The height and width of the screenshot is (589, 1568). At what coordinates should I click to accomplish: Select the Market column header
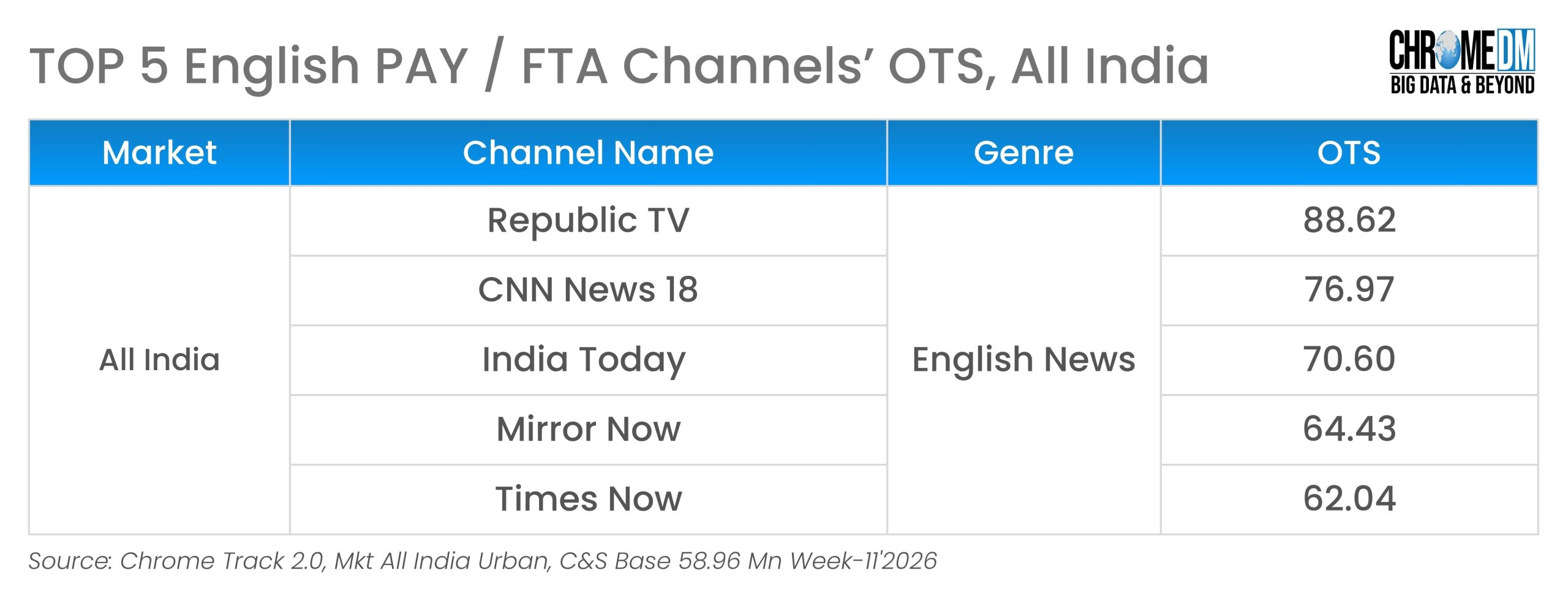(x=159, y=153)
